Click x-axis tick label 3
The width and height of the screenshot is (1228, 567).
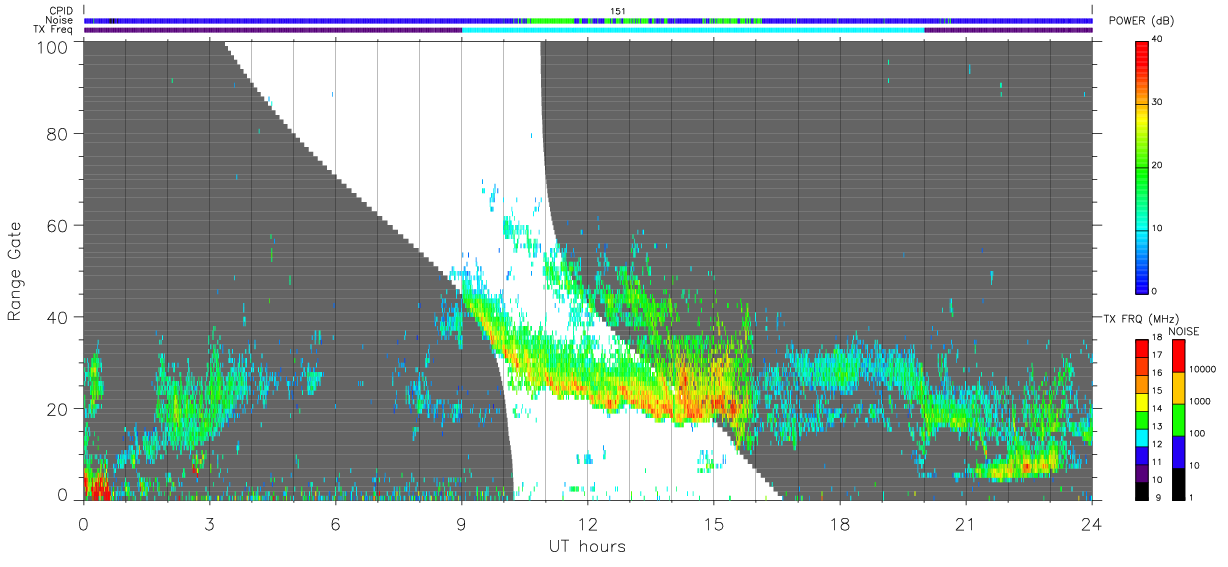[209, 523]
